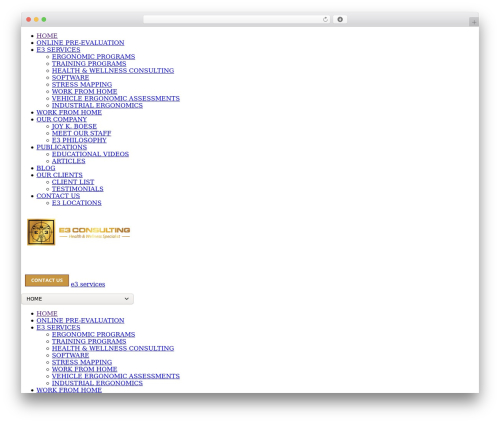500x423 pixels.
Task: Open the OUR CLIENTS link
Action: [x=59, y=175]
